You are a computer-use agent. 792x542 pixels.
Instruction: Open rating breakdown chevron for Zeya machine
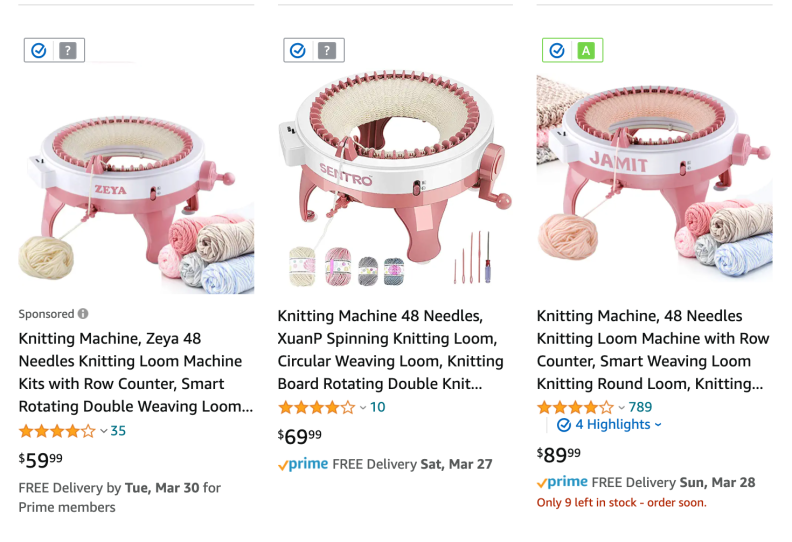[x=104, y=431]
